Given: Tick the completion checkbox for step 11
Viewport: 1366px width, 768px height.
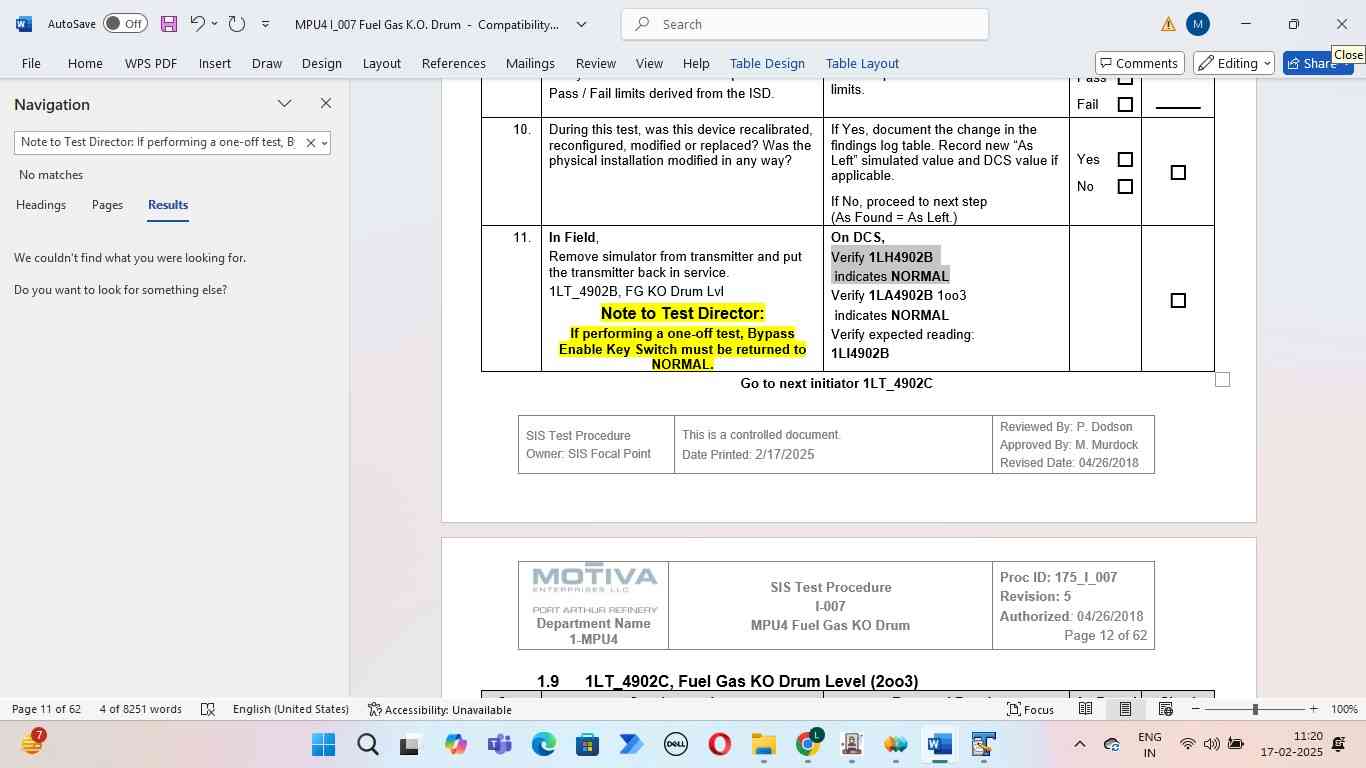Looking at the screenshot, I should [x=1178, y=300].
